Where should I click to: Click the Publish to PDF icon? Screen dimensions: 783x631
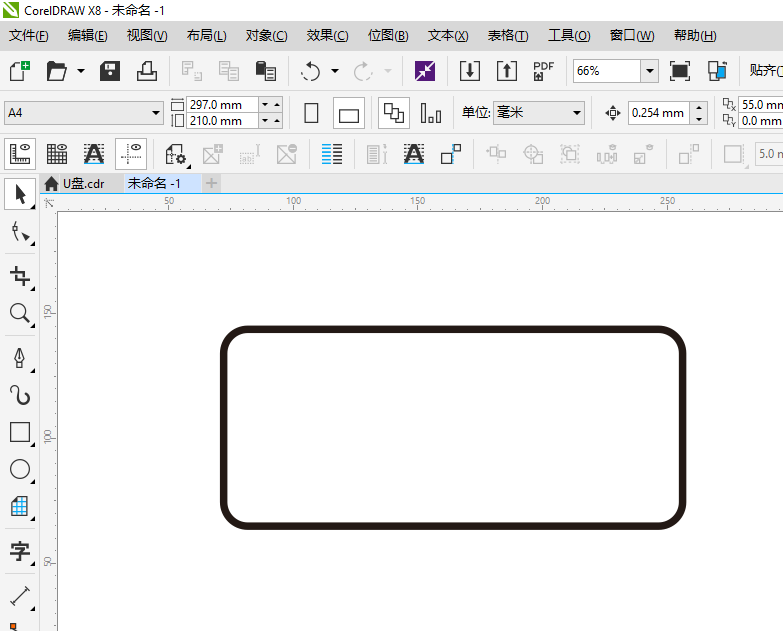[543, 71]
